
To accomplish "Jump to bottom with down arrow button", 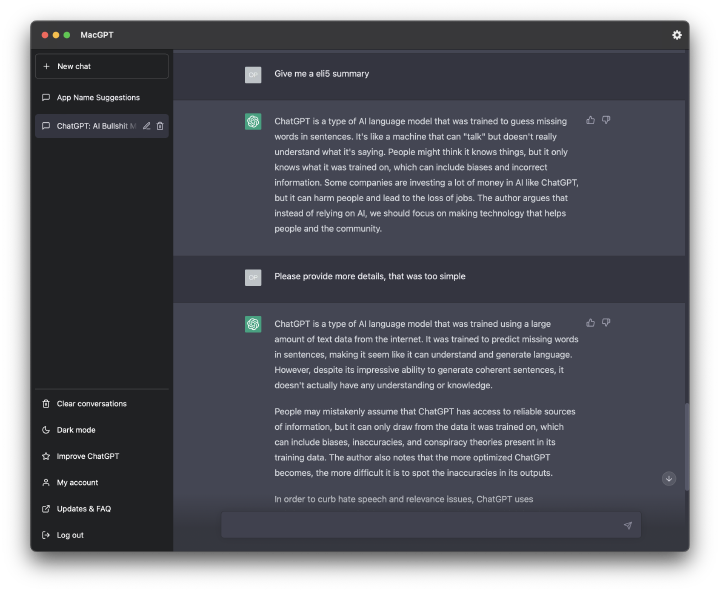I will (669, 479).
